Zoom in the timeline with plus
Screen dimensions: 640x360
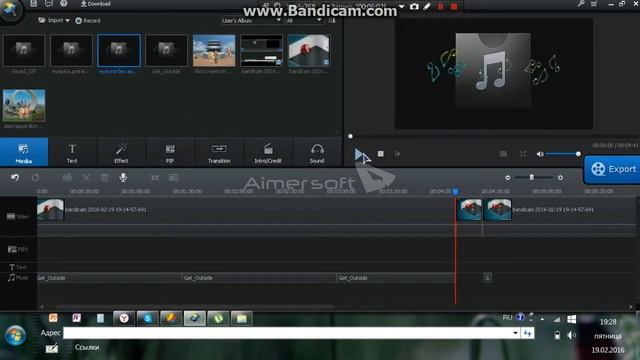pyautogui.click(x=560, y=178)
